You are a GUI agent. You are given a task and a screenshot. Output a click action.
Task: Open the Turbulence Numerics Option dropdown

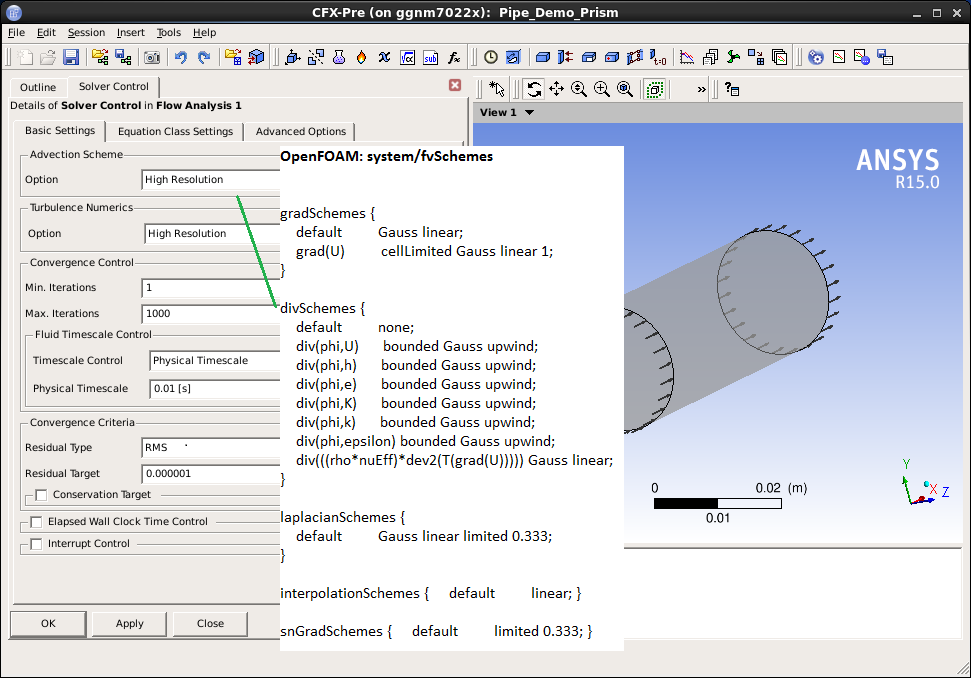click(212, 233)
